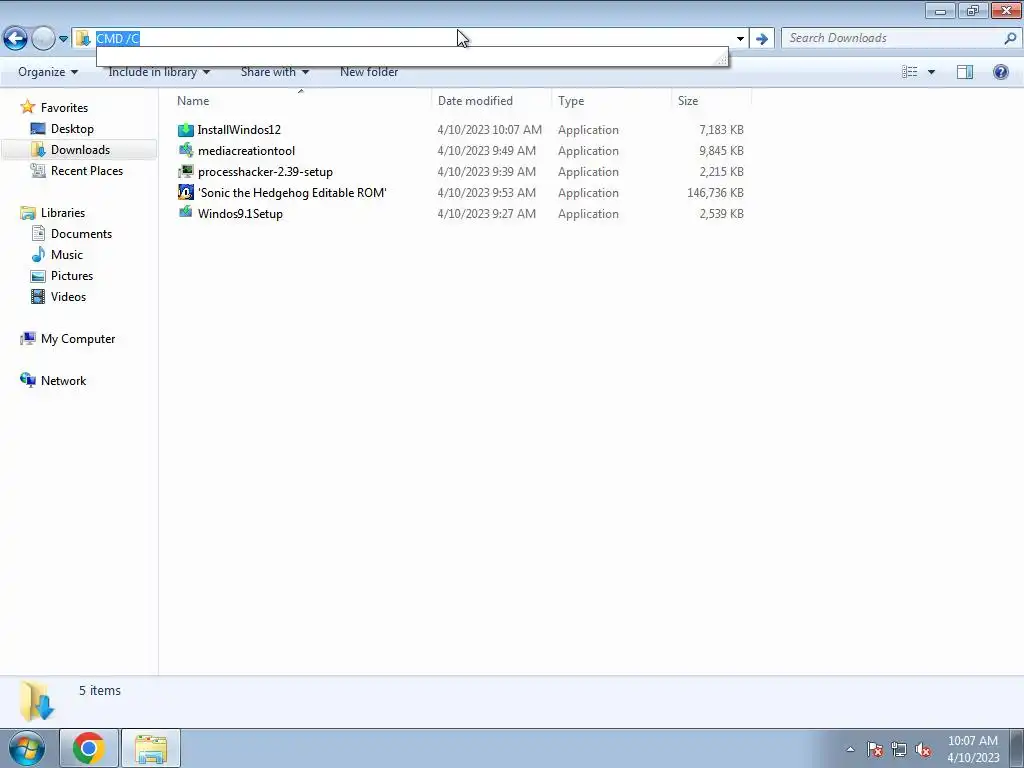This screenshot has height=768, width=1024.
Task: Click the Downloads folder icon in details pane
Action: (36, 700)
